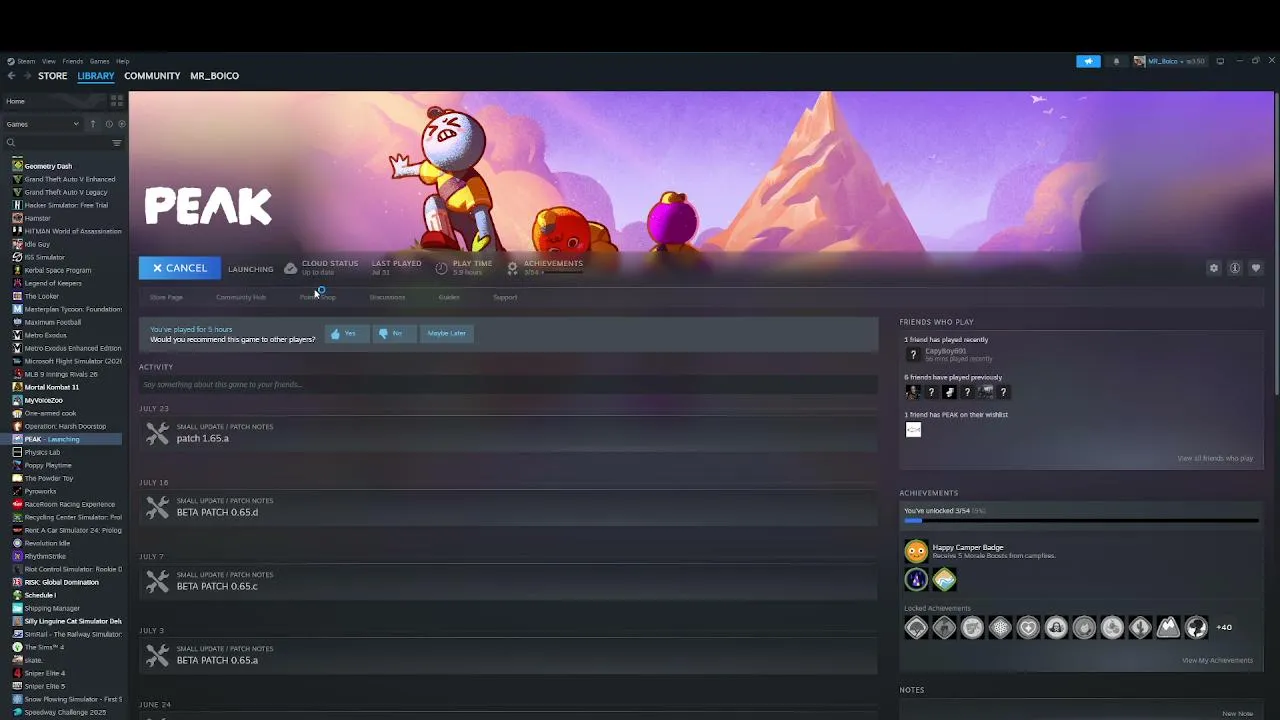The height and width of the screenshot is (720, 1280).
Task: Select RISK: Global Domination in the library
Action: [64, 582]
